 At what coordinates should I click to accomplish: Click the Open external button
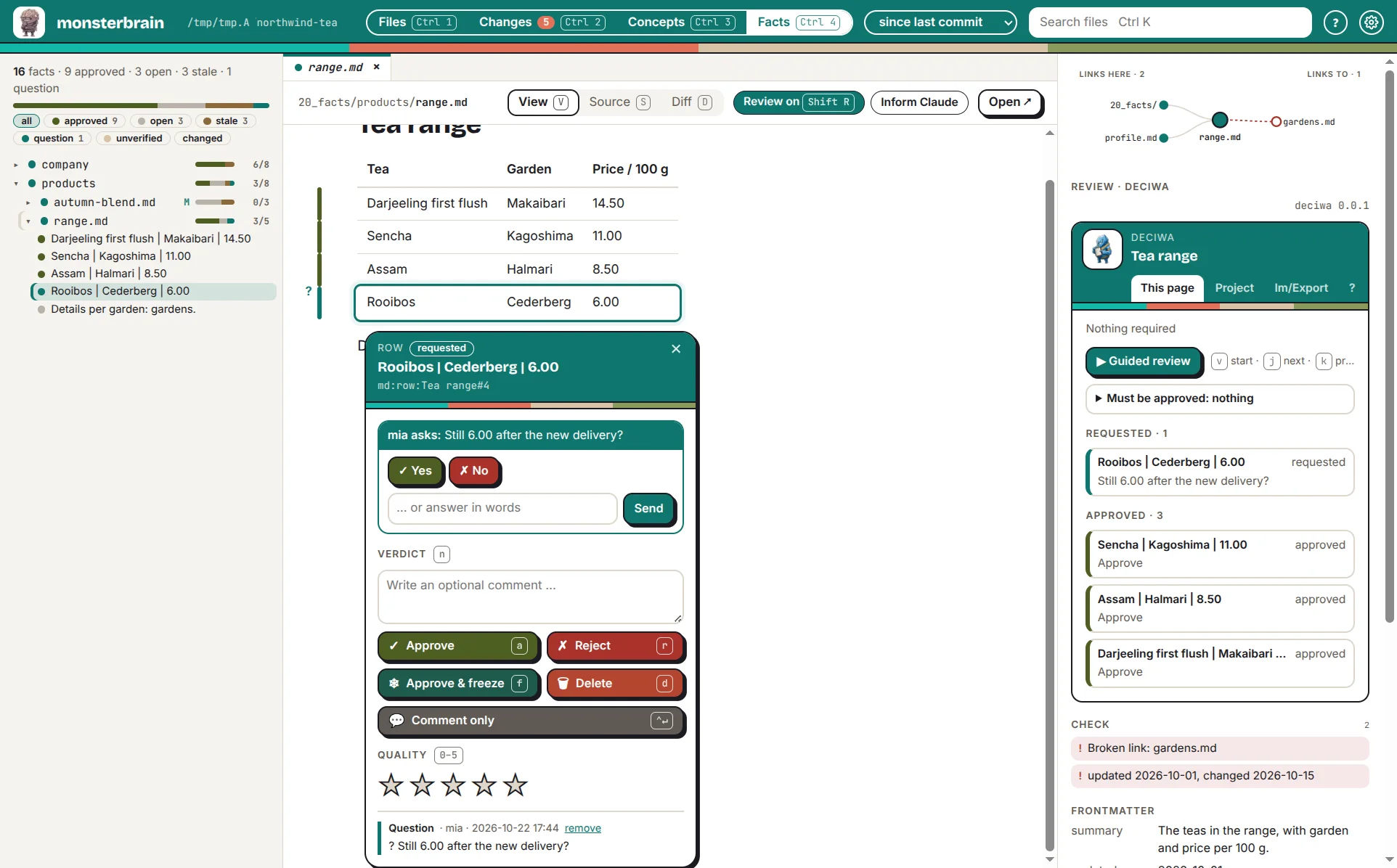(x=1010, y=102)
